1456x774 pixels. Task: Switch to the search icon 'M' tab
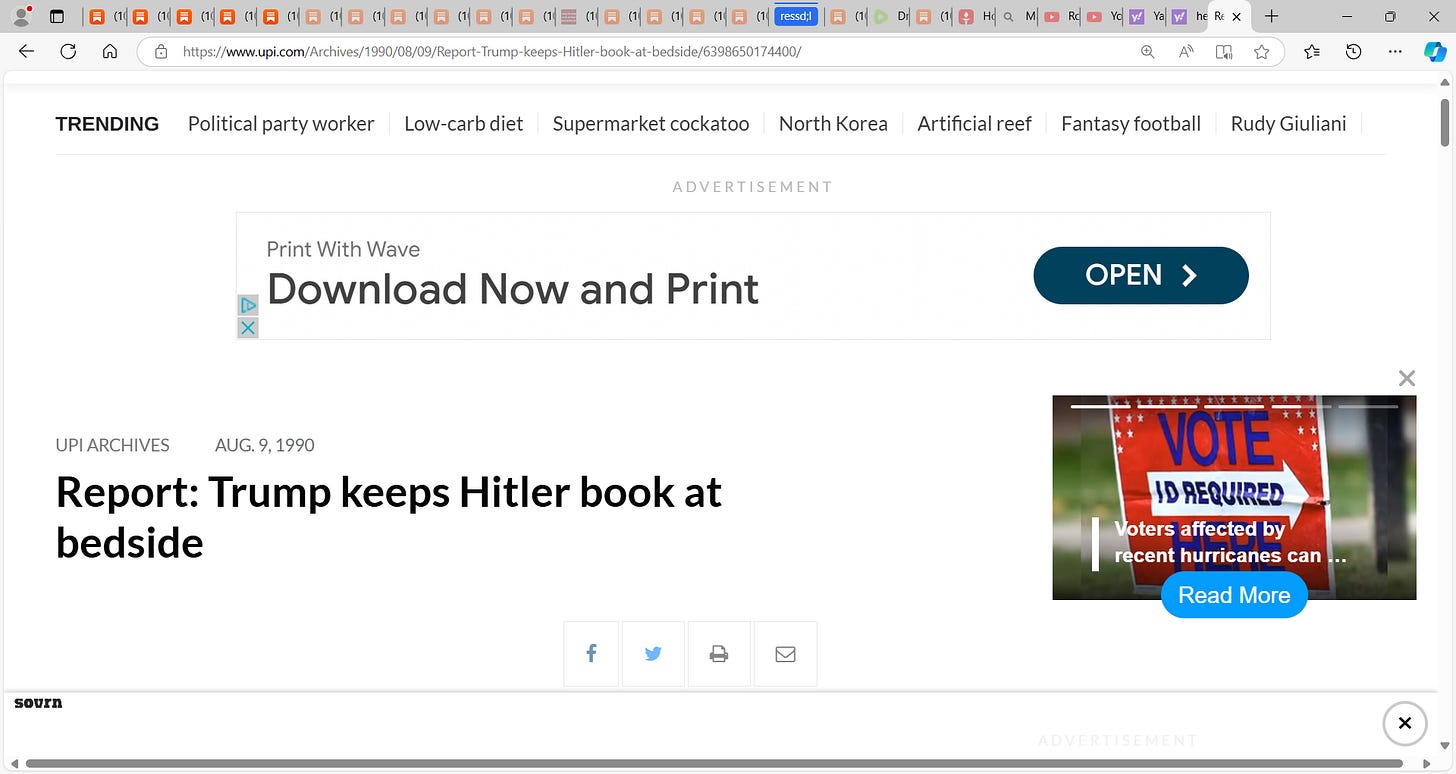click(1018, 17)
